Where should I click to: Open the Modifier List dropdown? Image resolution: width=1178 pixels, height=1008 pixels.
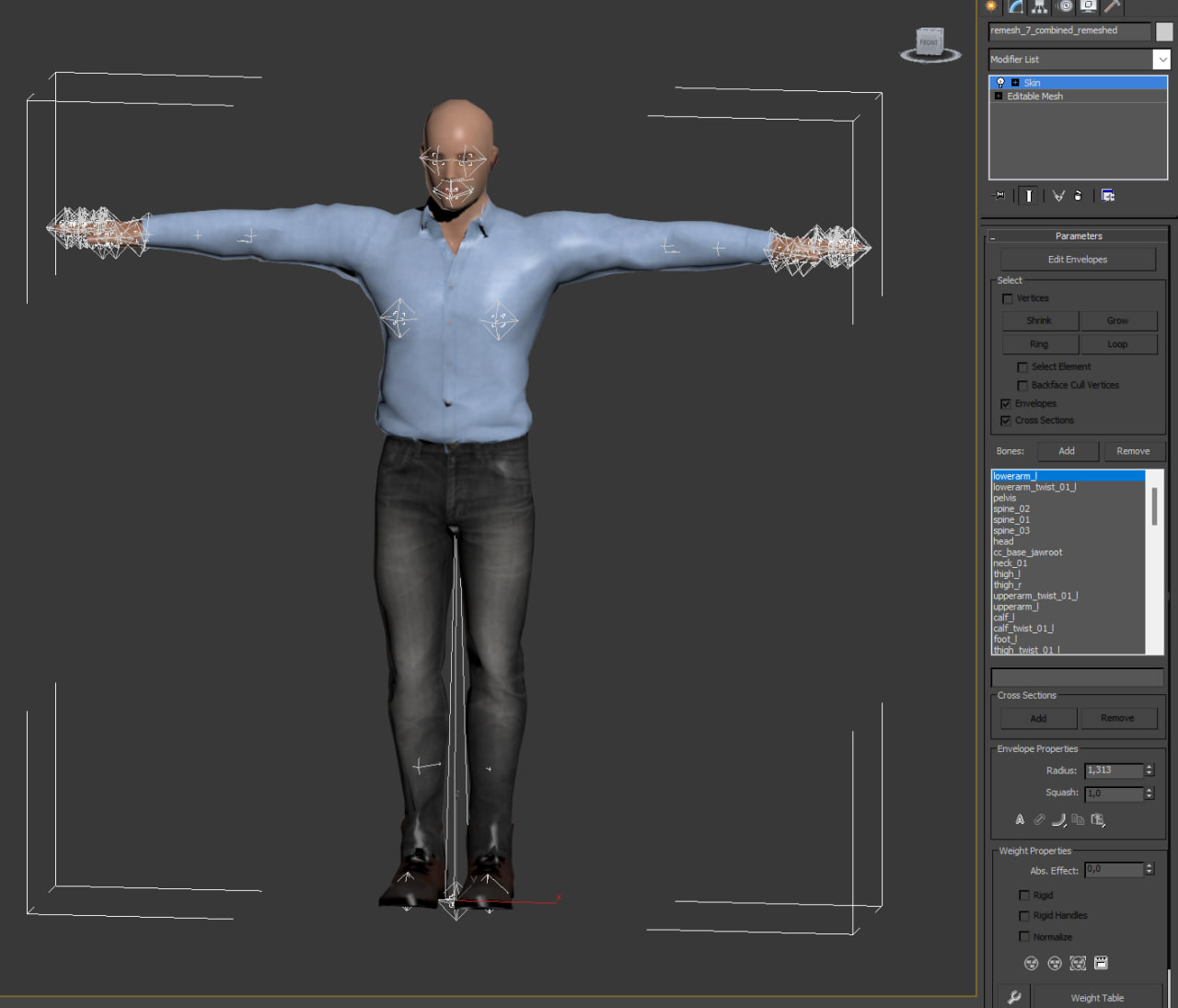tap(1161, 60)
